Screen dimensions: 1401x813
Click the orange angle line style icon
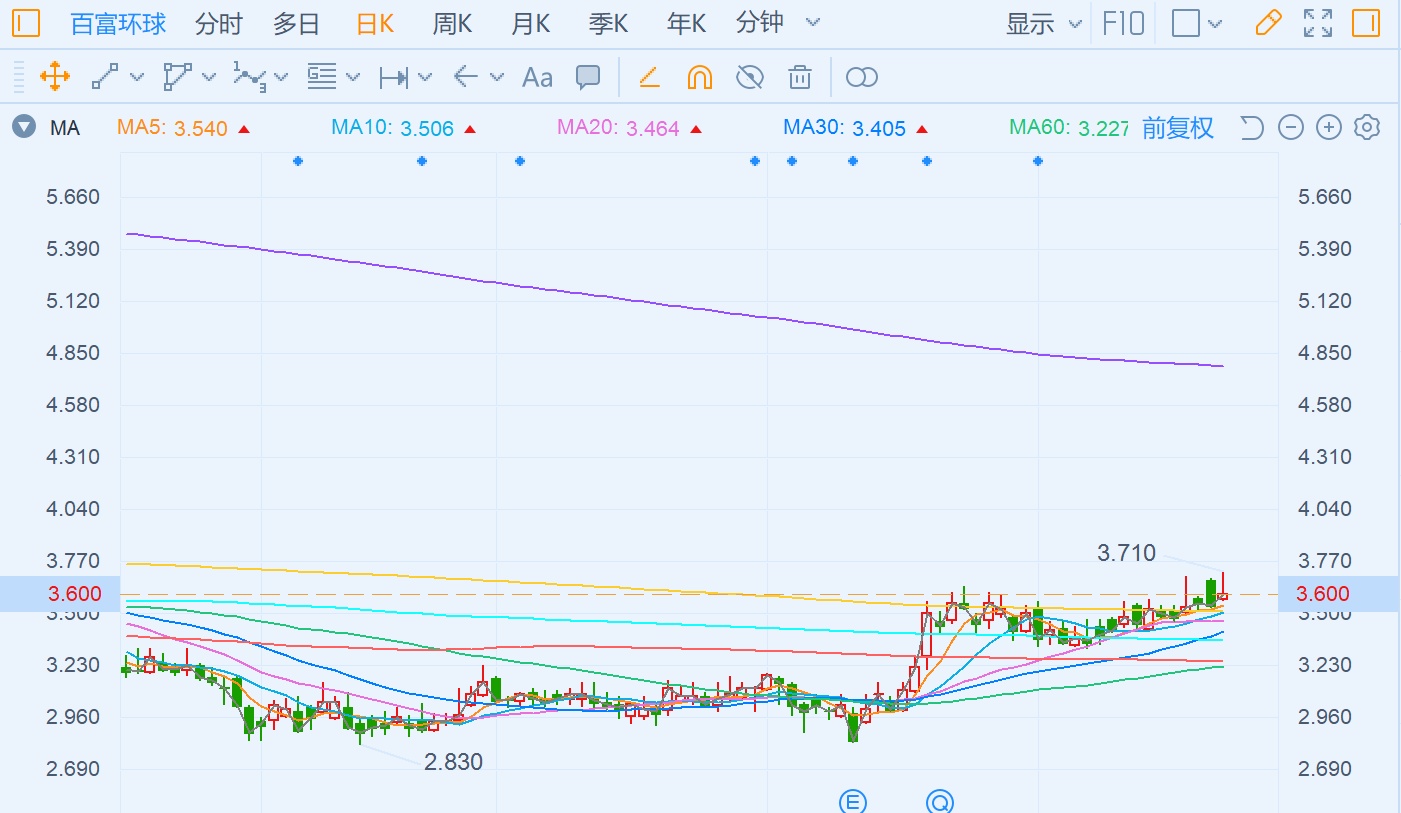coord(649,77)
